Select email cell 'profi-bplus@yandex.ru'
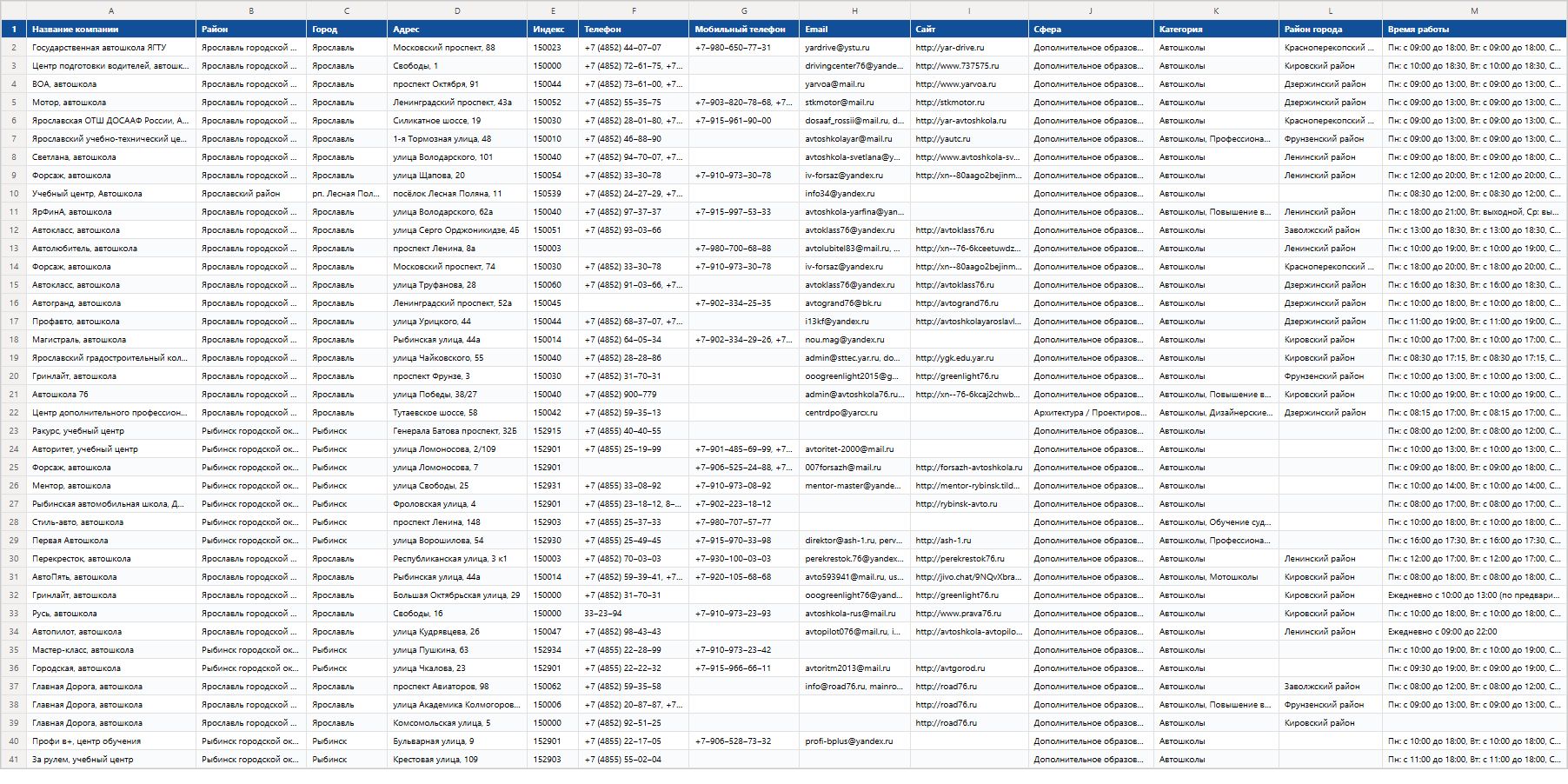Screen dimensions: 1568x784 [x=854, y=741]
